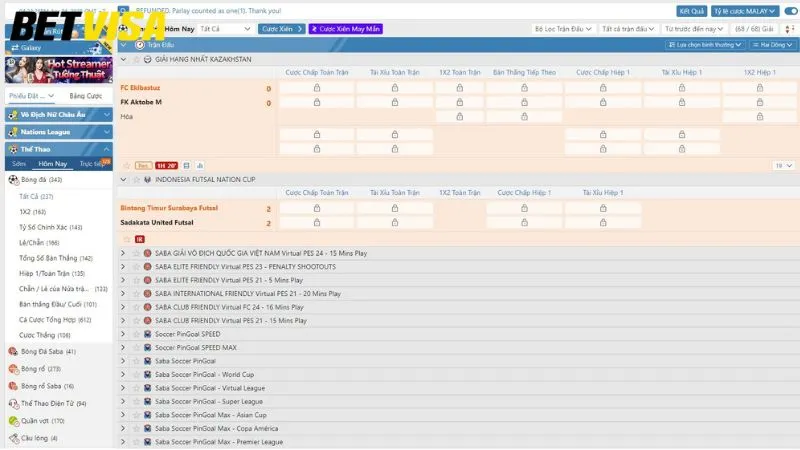
Task: Open the 18 count dropdown in match footer
Action: click(783, 166)
